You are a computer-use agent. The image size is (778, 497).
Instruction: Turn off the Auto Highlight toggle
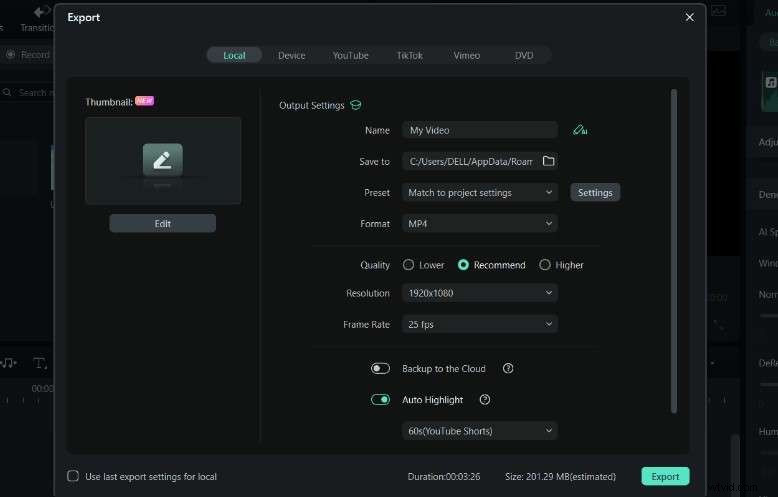pyautogui.click(x=380, y=400)
